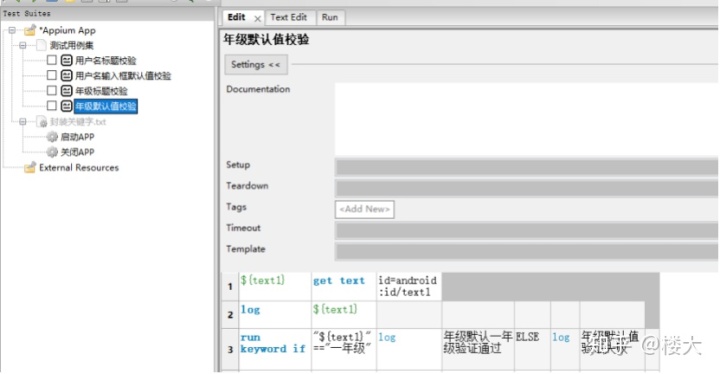Select highlighted test case 年级默认值校验
The height and width of the screenshot is (374, 720).
106,106
